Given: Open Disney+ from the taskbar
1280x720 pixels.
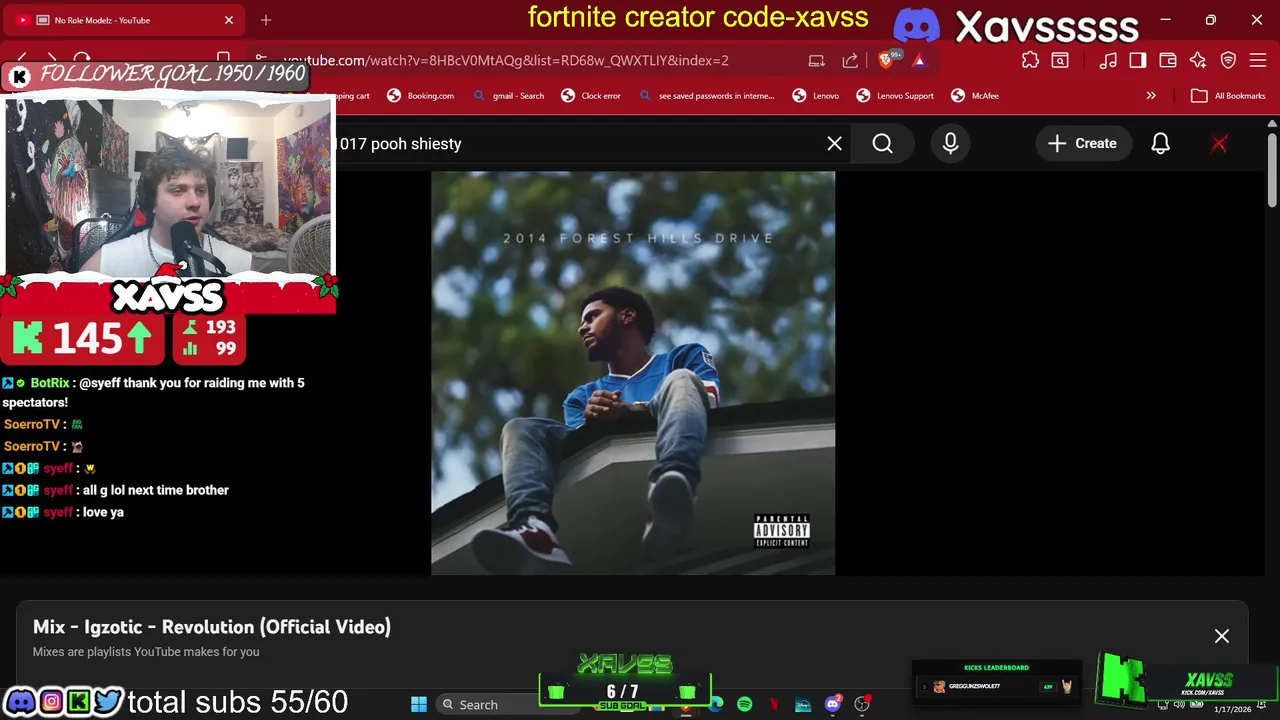Looking at the screenshot, I should pos(803,704).
